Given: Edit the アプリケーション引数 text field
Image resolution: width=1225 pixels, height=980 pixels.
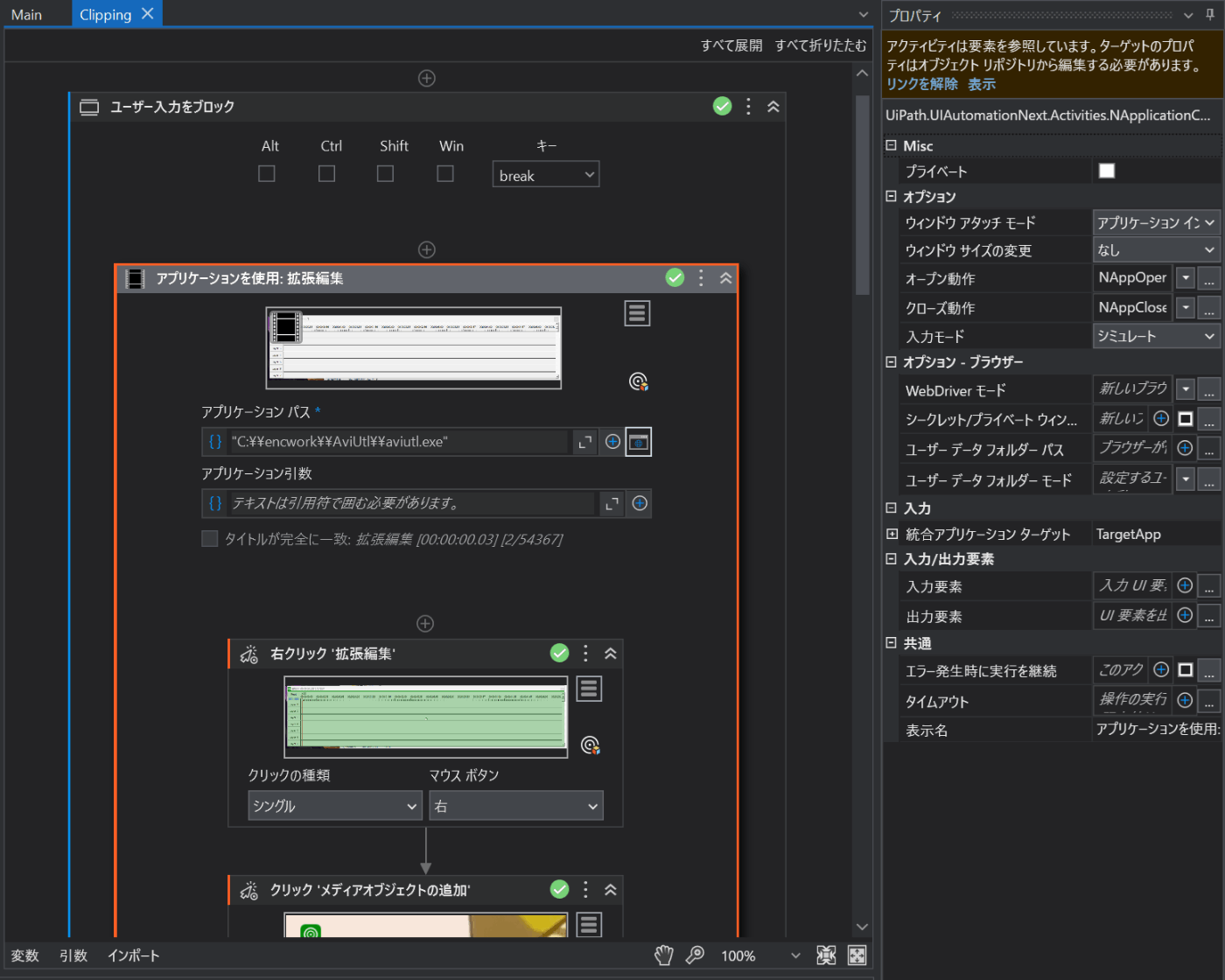Looking at the screenshot, I should point(412,503).
